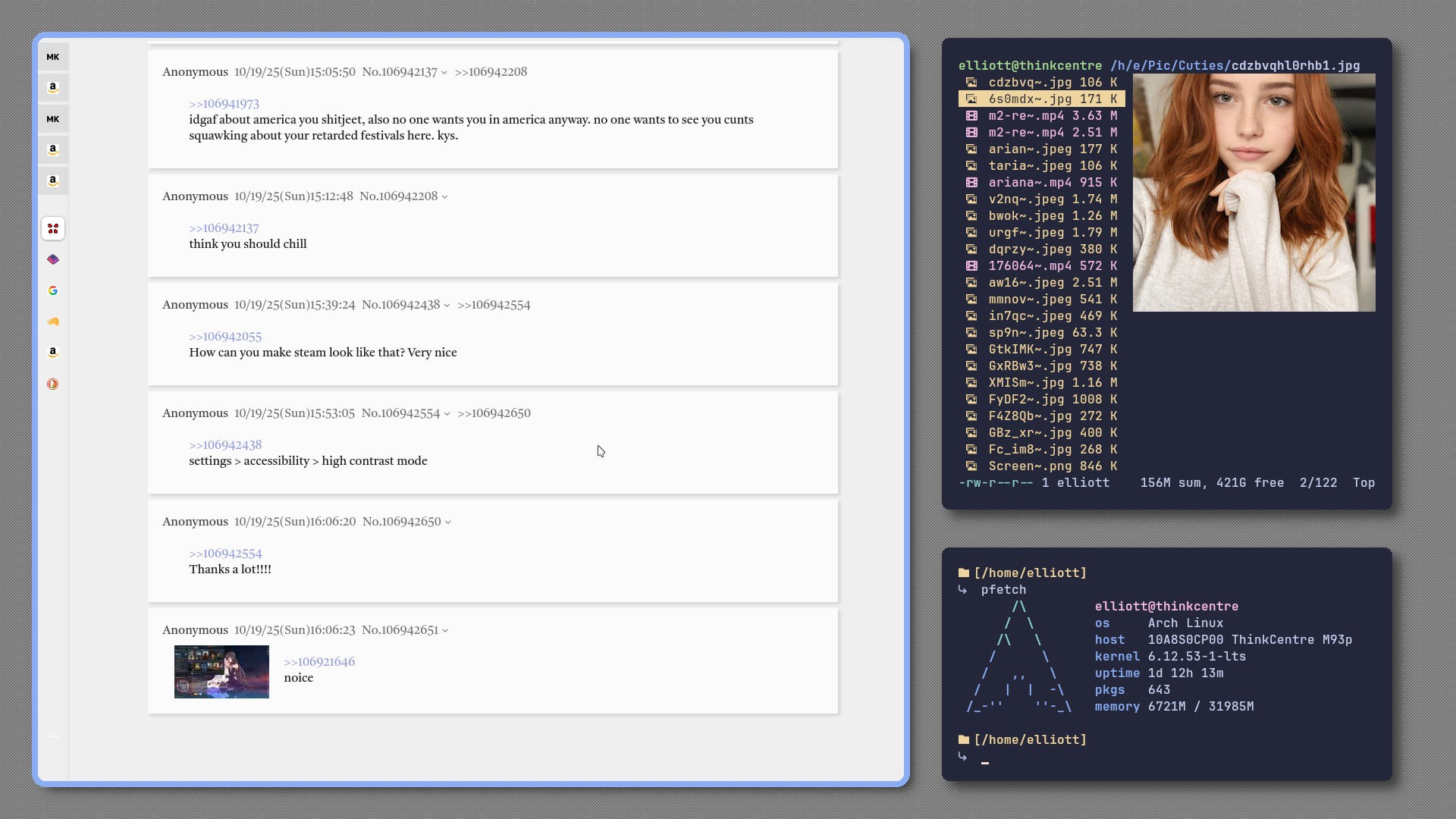
Task: Open post menu arrow for No.106942651
Action: point(445,631)
